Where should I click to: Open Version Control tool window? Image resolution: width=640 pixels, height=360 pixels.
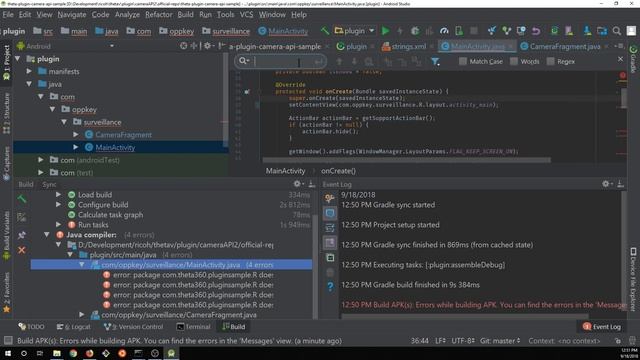(133, 327)
